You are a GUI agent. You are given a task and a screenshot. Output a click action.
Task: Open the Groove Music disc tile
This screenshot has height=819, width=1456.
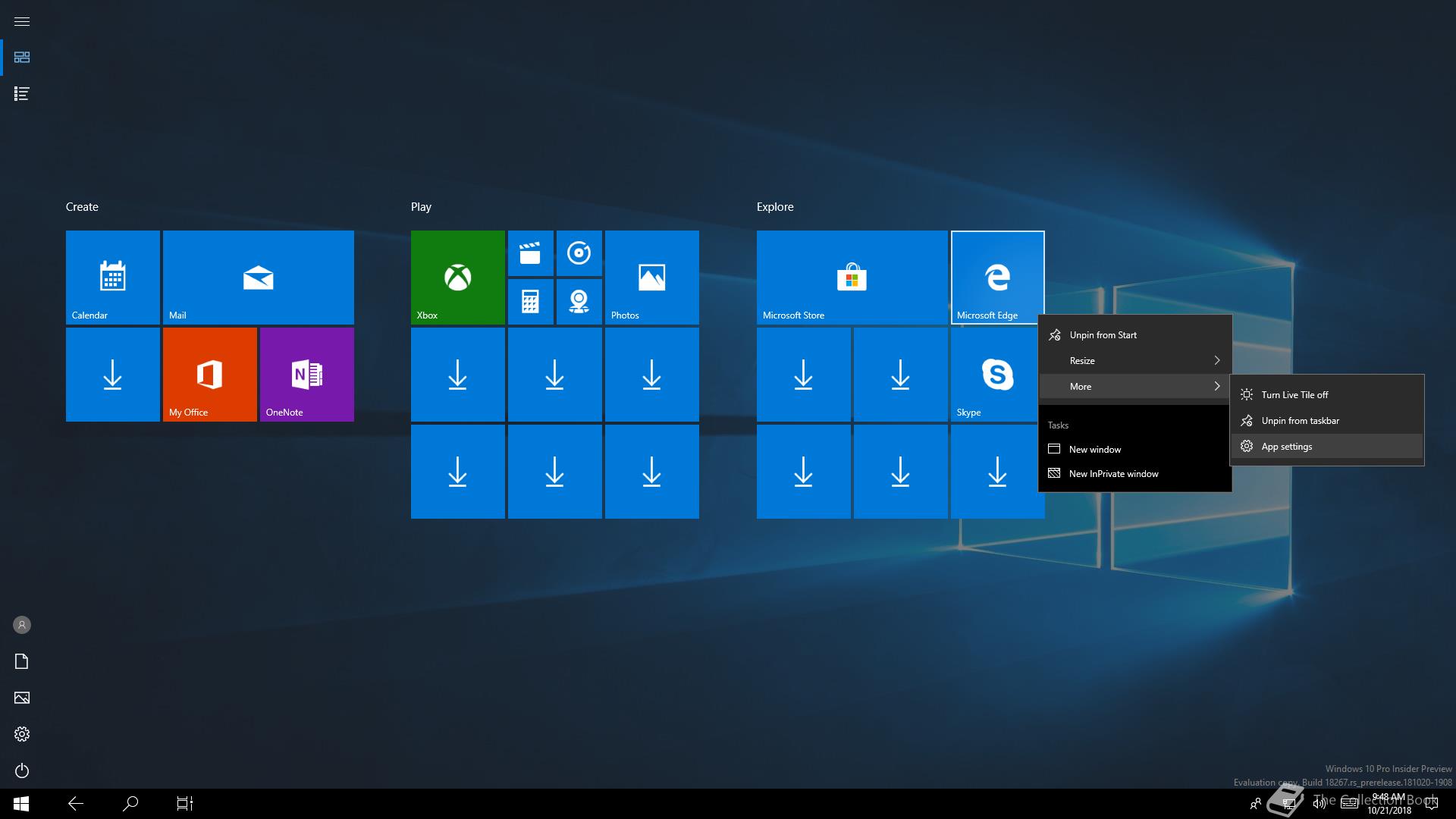579,253
